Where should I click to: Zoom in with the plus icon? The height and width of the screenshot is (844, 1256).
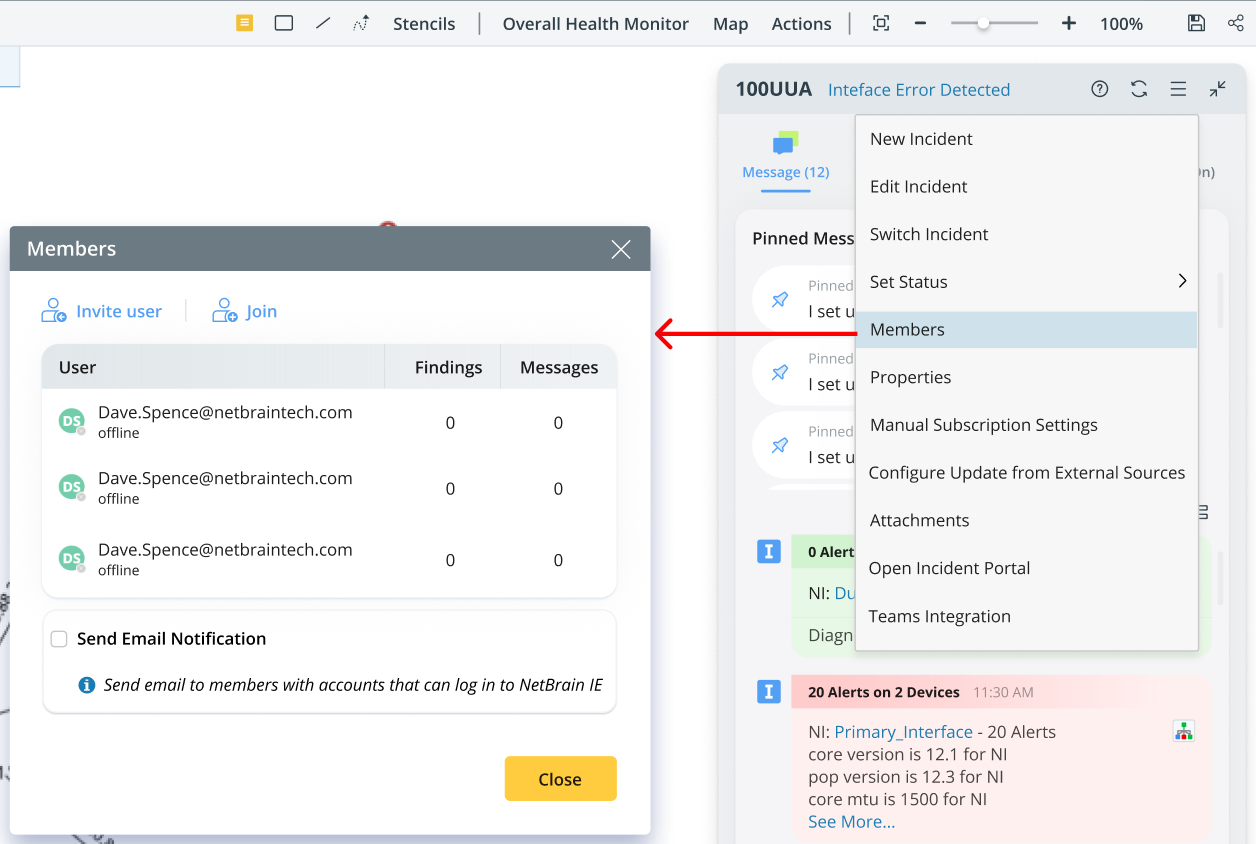[1069, 23]
